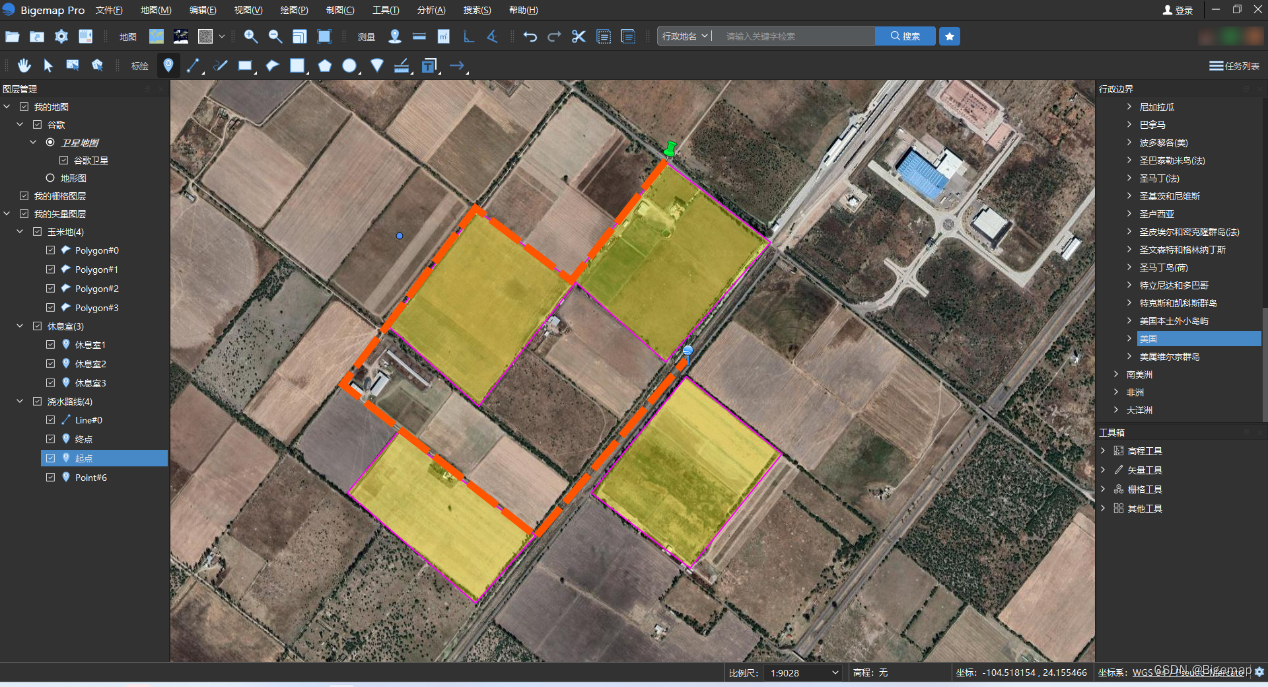Collapse the 我的地图 tree node
The height and width of the screenshot is (687, 1268).
pyautogui.click(x=8, y=106)
